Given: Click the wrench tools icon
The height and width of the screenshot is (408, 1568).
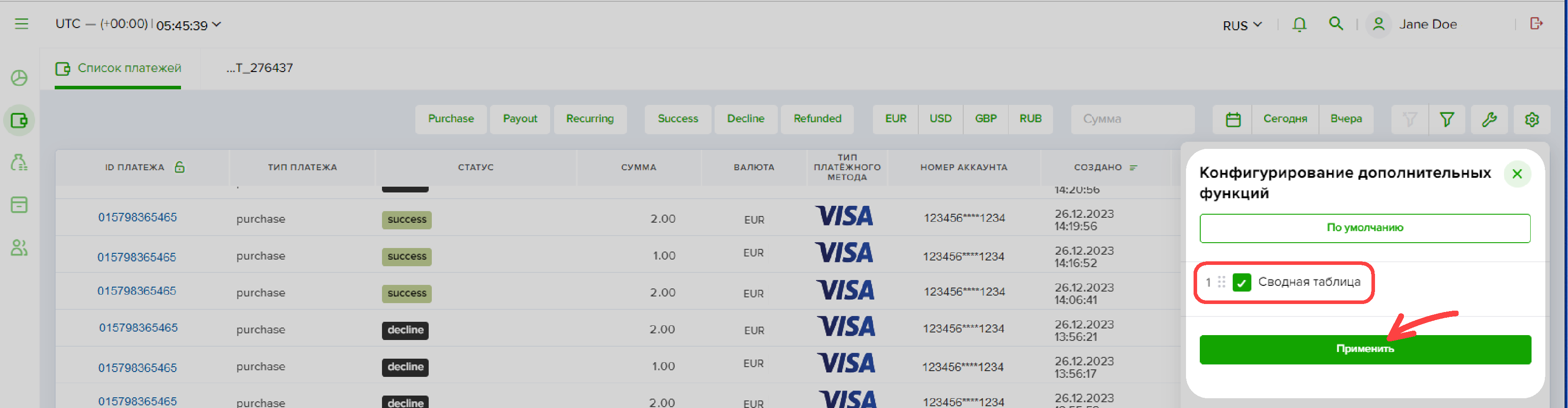Looking at the screenshot, I should click(x=1489, y=119).
